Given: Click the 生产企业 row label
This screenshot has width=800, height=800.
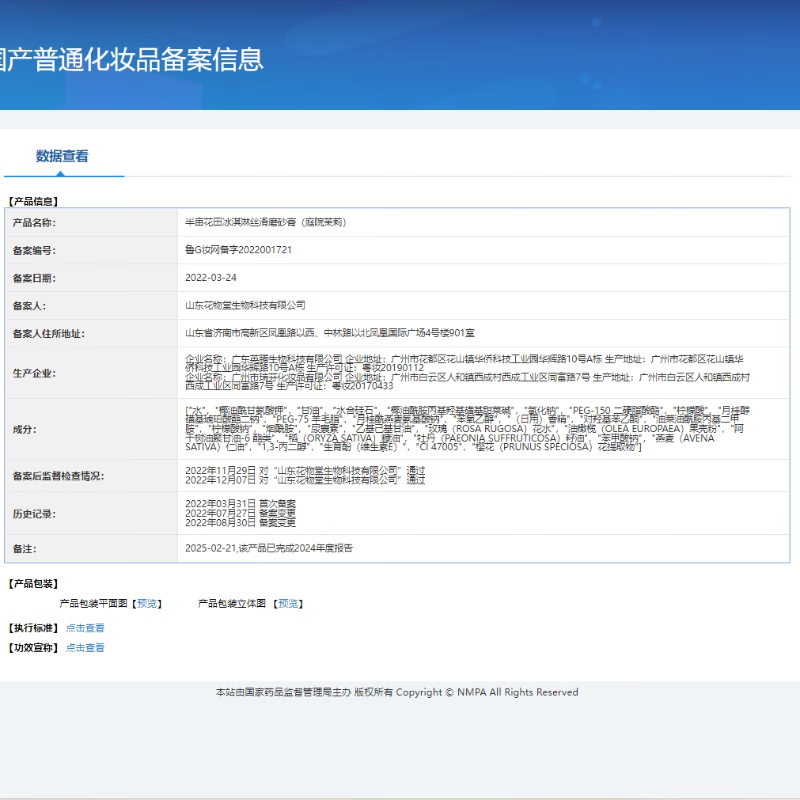Looking at the screenshot, I should pyautogui.click(x=34, y=374).
